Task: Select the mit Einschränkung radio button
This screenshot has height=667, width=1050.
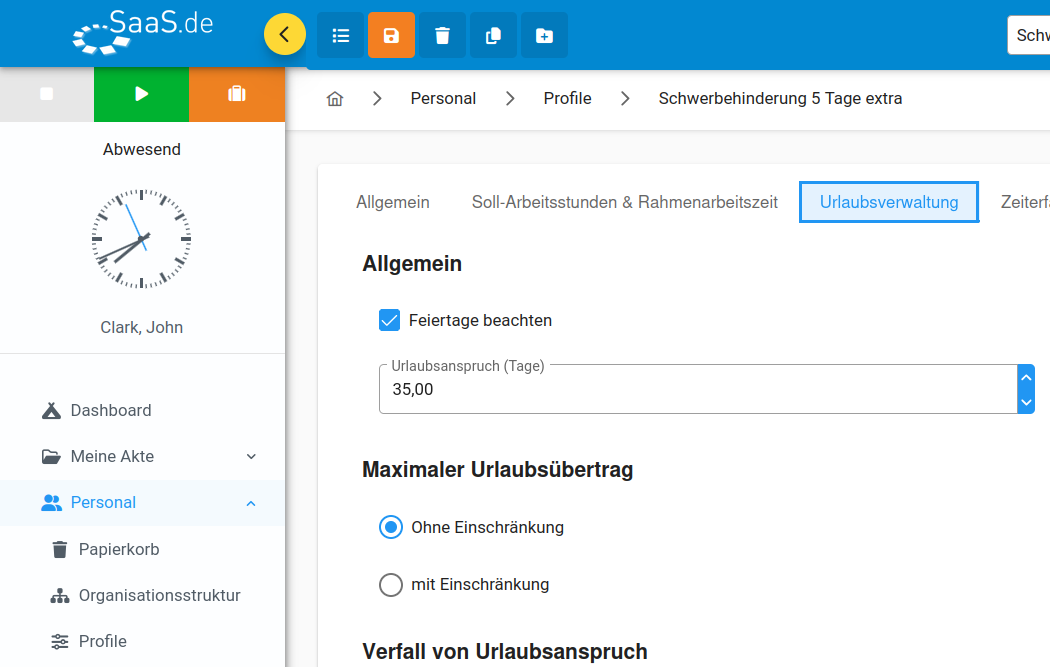Action: [391, 584]
